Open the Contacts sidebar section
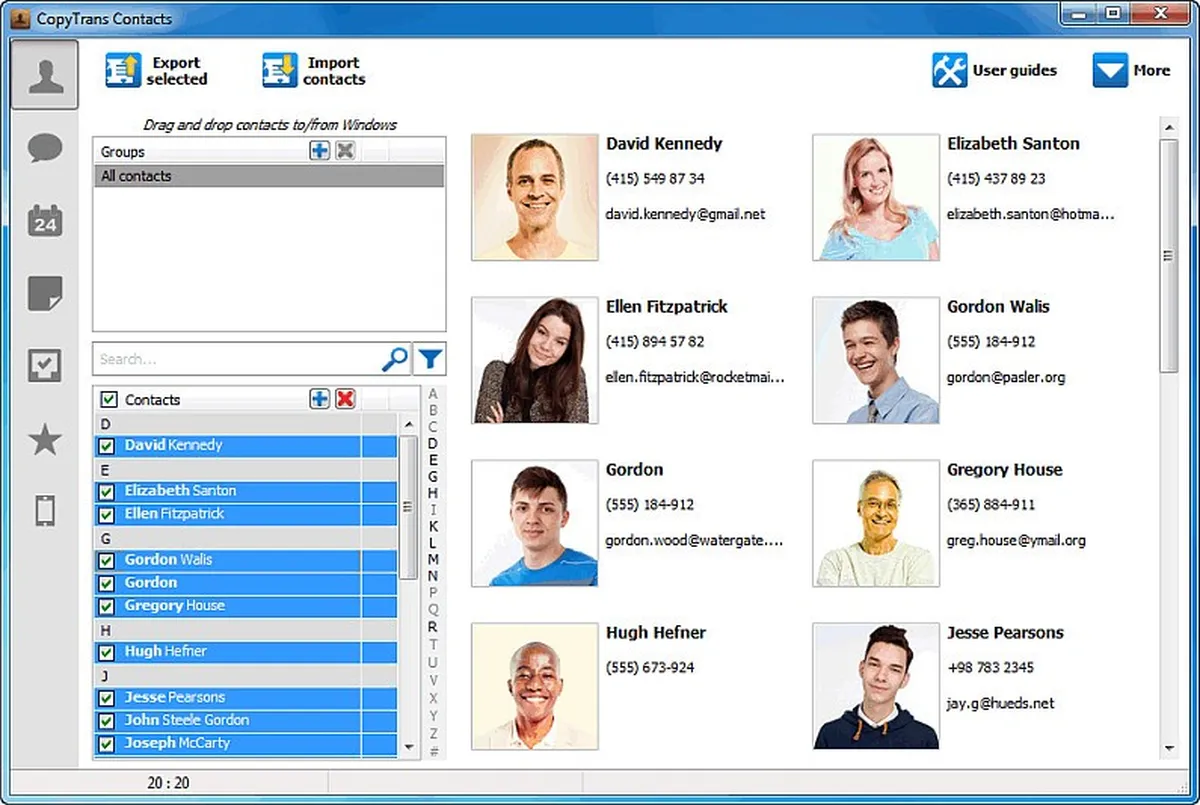1200x805 pixels. pyautogui.click(x=45, y=75)
